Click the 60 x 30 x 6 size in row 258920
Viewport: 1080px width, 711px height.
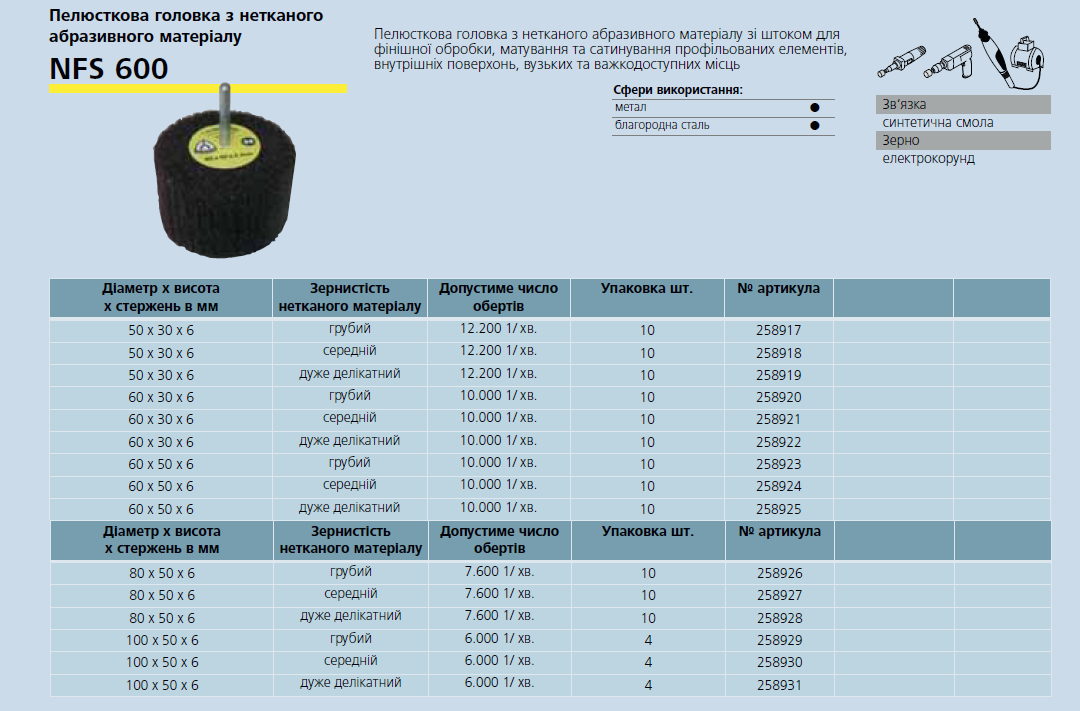[x=161, y=398]
